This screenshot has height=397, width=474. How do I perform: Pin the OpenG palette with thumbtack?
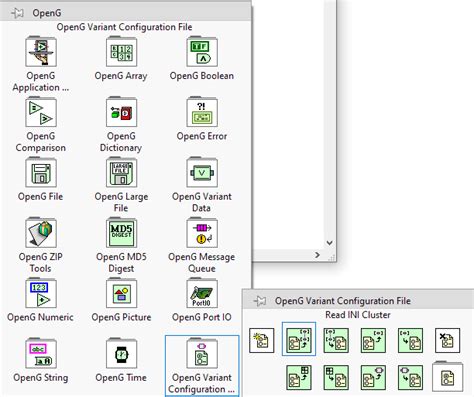17,13
